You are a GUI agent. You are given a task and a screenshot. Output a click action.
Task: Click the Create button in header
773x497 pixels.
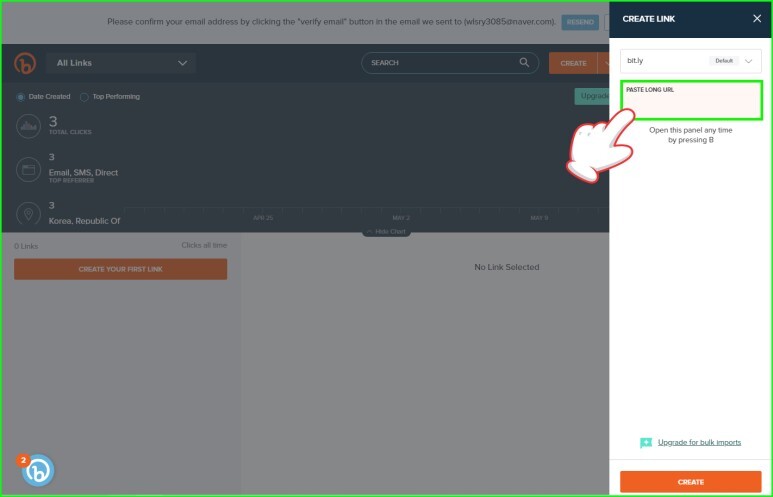point(573,63)
